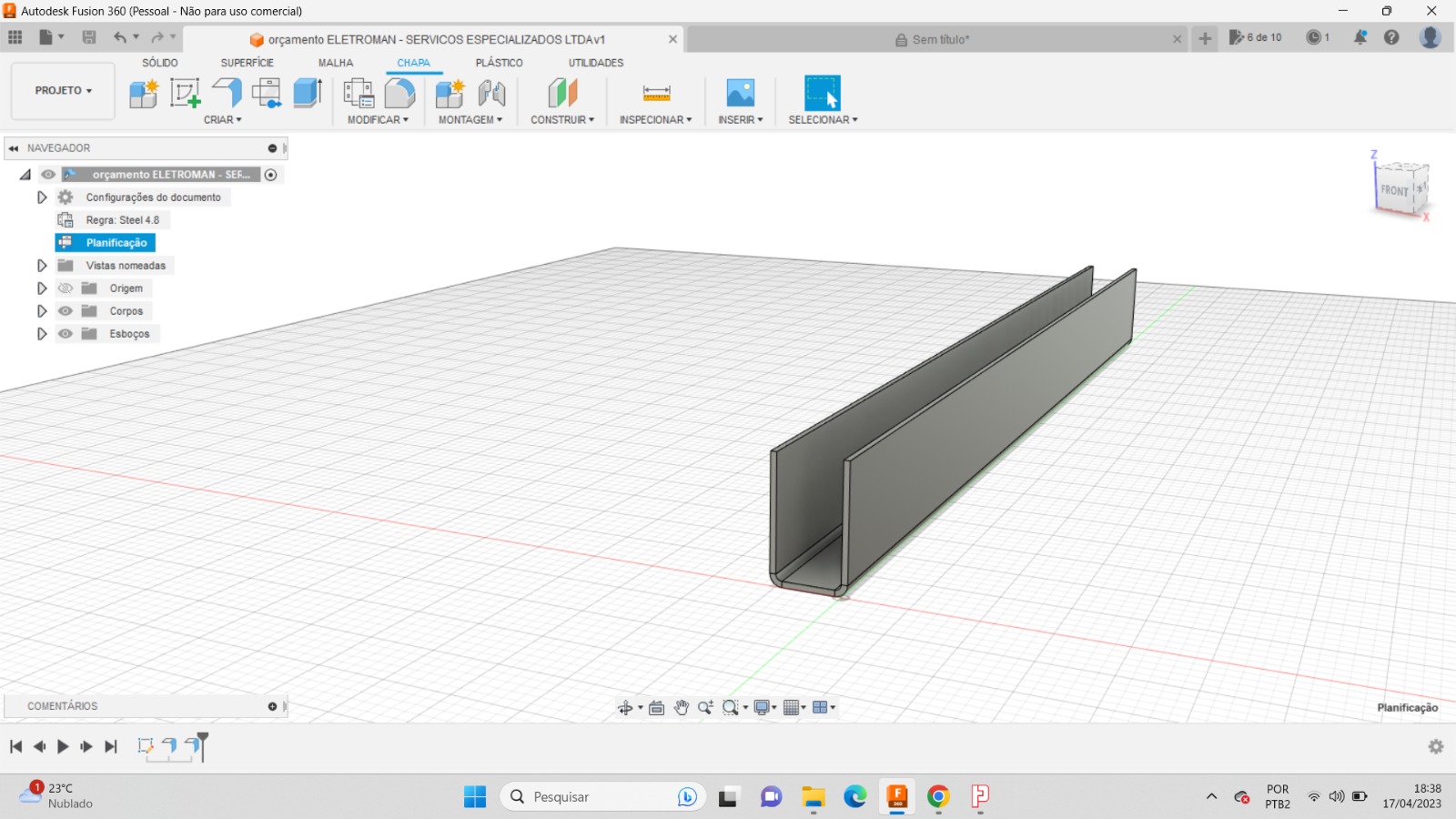The image size is (1456, 819).
Task: Toggle visibility of Esboços folder
Action: pos(66,334)
